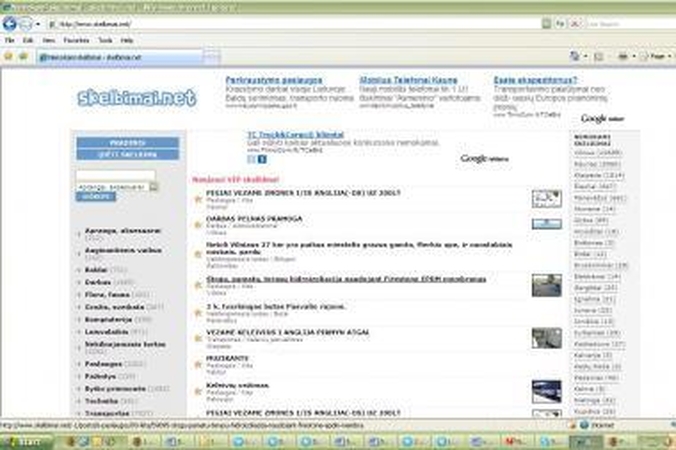Open the Favorites menu
This screenshot has height=450, width=676.
(x=76, y=40)
